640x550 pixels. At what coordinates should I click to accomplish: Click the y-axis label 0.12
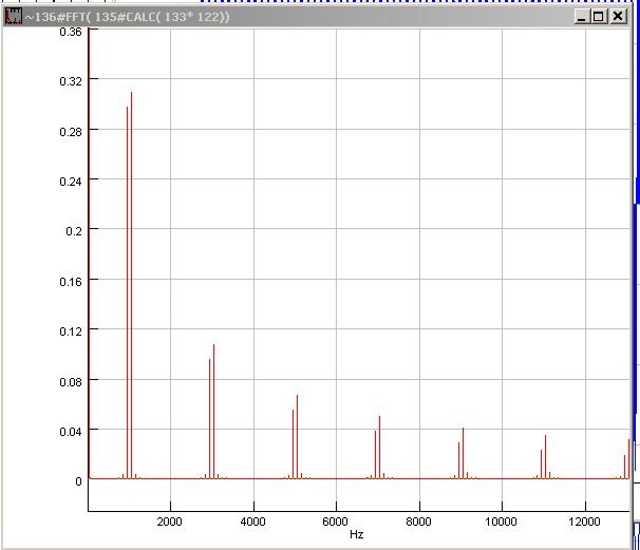click(x=71, y=331)
